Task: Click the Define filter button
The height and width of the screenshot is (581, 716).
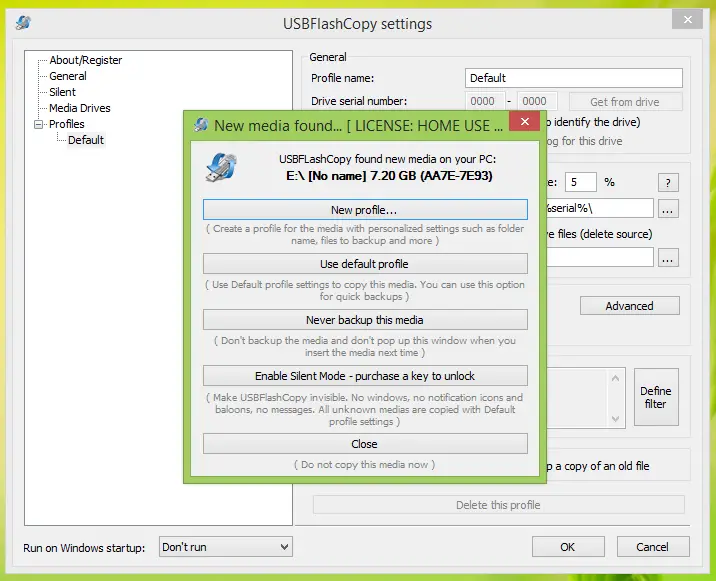Action: coord(656,397)
